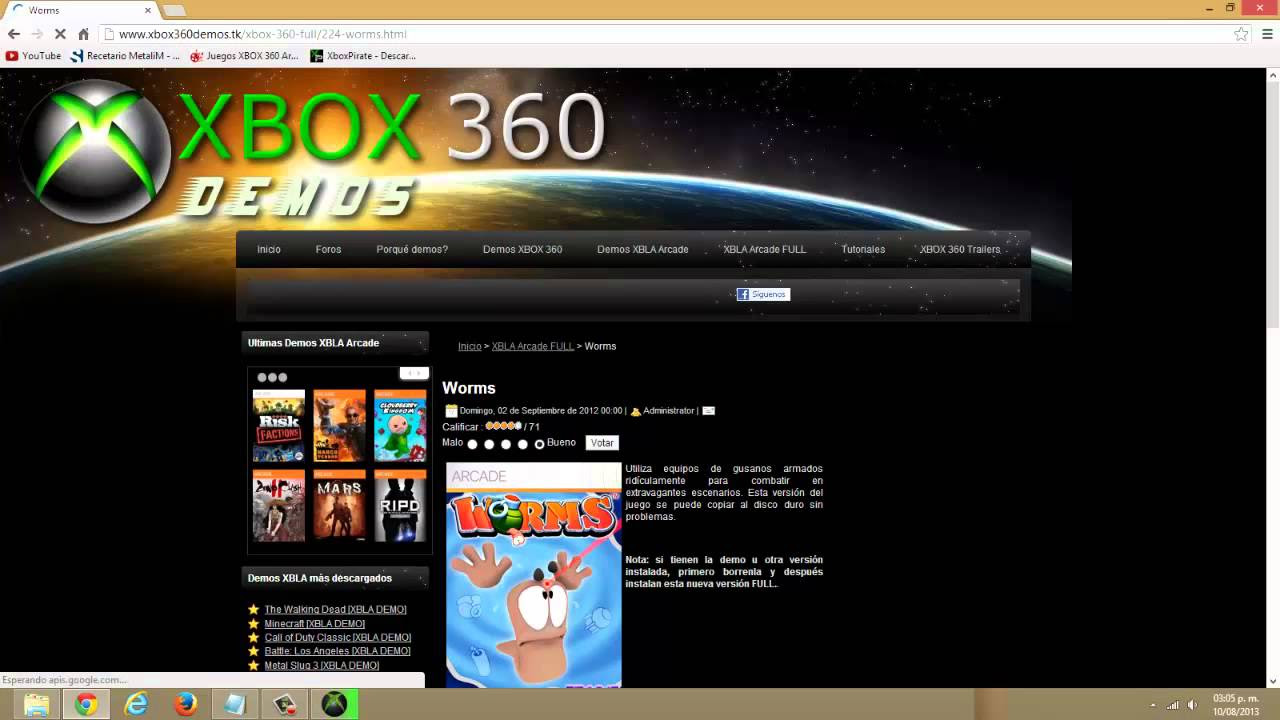Click the star icon beside The Walking Dead
The height and width of the screenshot is (720, 1280).
[x=253, y=609]
